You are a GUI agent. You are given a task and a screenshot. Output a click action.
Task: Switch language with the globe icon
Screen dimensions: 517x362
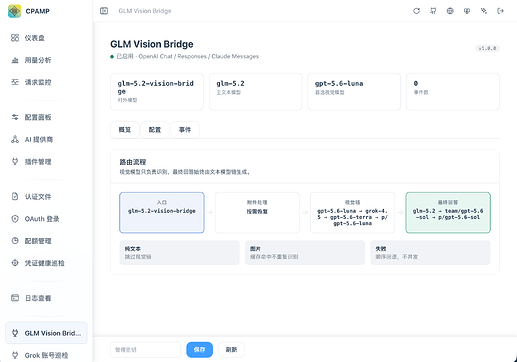coord(450,11)
